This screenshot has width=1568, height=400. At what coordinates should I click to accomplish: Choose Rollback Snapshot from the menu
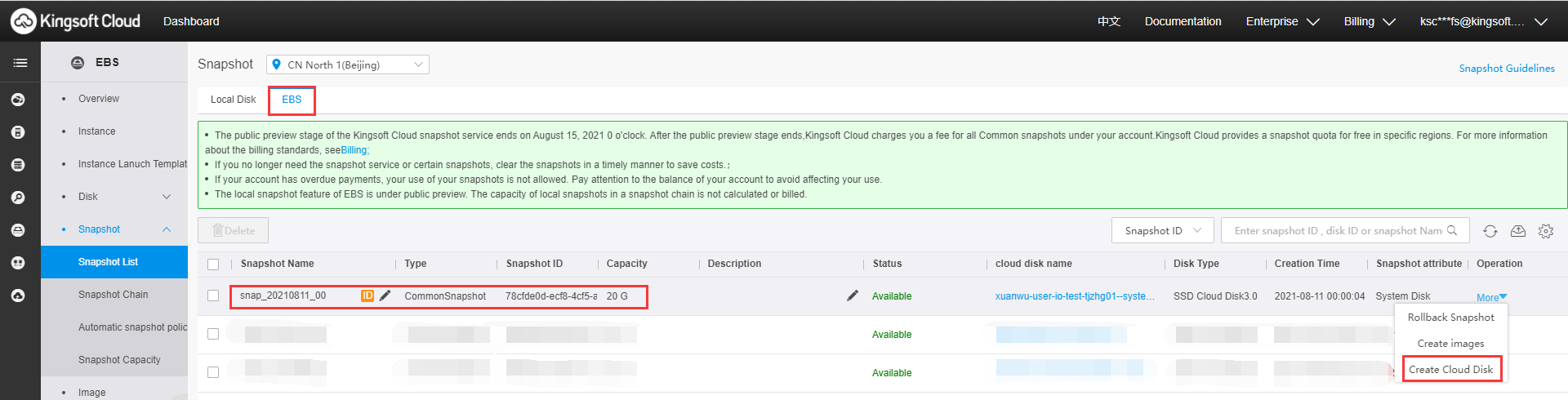pyautogui.click(x=1450, y=318)
